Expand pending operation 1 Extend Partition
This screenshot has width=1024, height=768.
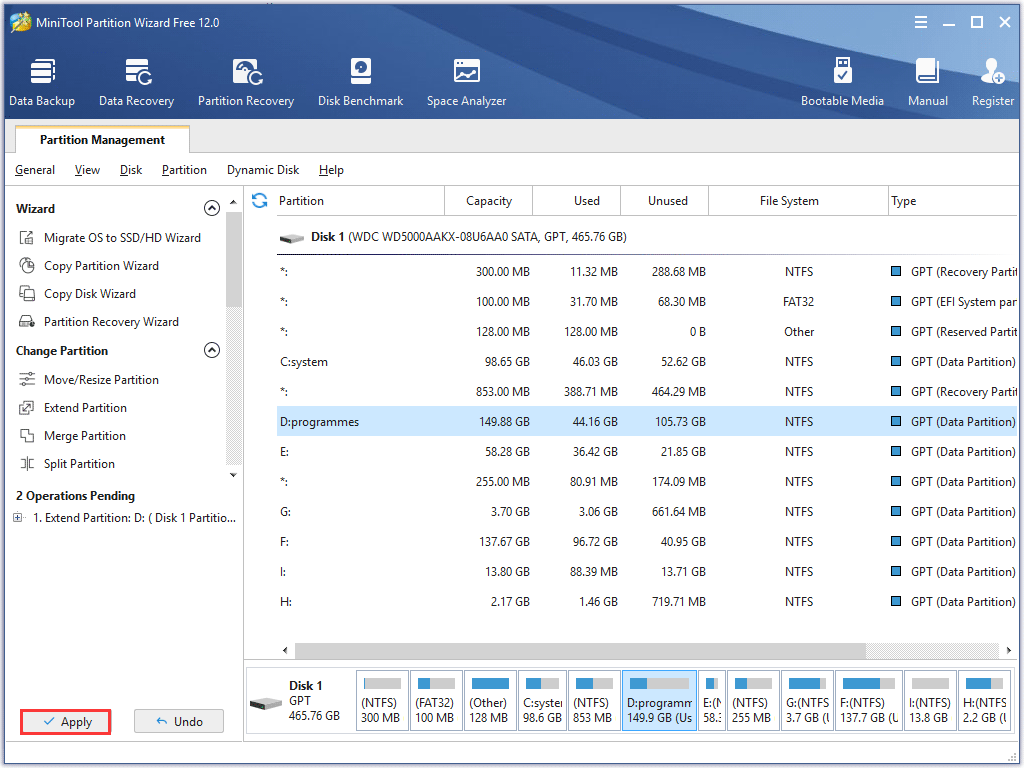[x=17, y=518]
